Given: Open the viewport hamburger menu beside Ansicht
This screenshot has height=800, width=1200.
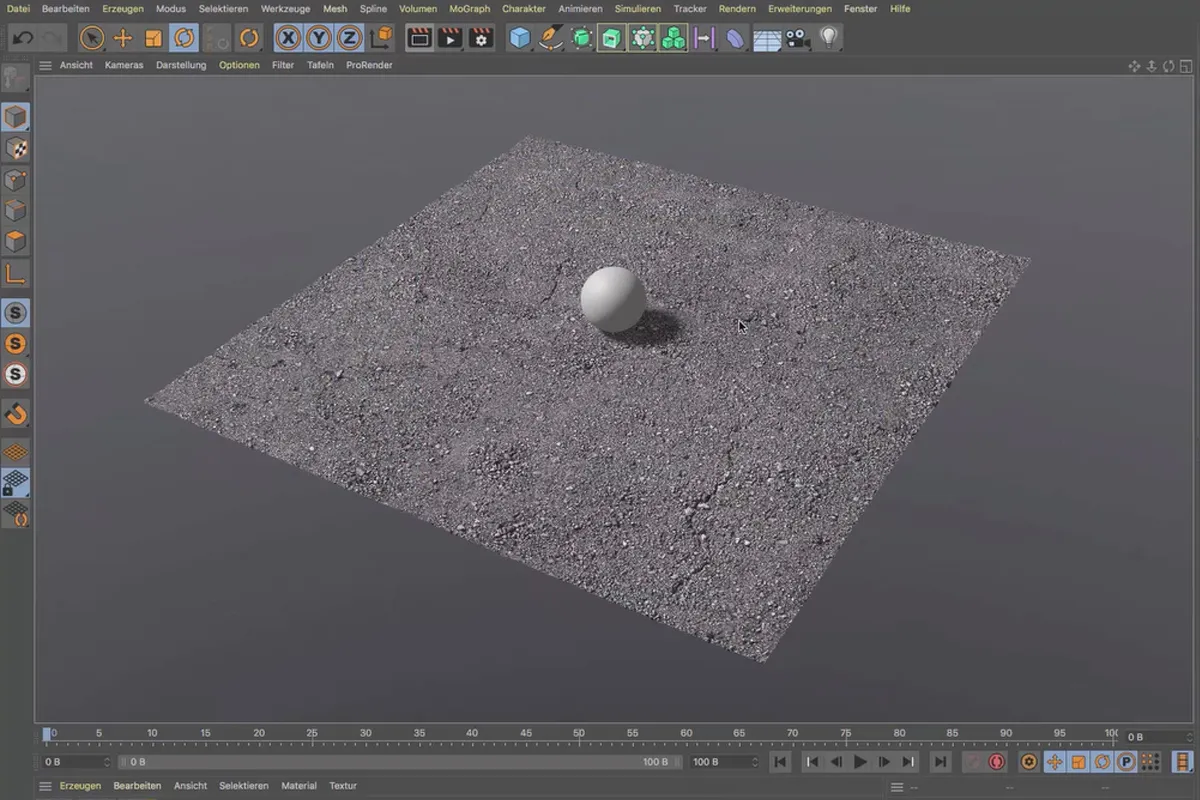Looking at the screenshot, I should pos(45,65).
